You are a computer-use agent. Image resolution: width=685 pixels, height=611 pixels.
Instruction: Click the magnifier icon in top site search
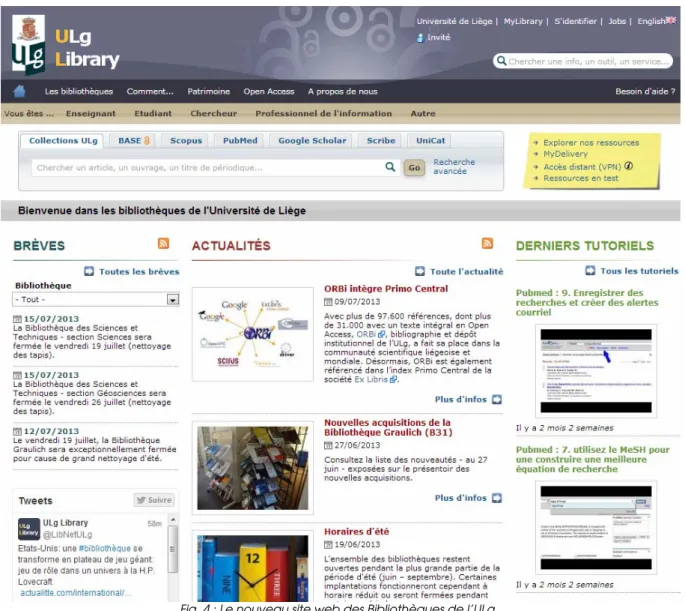[502, 61]
